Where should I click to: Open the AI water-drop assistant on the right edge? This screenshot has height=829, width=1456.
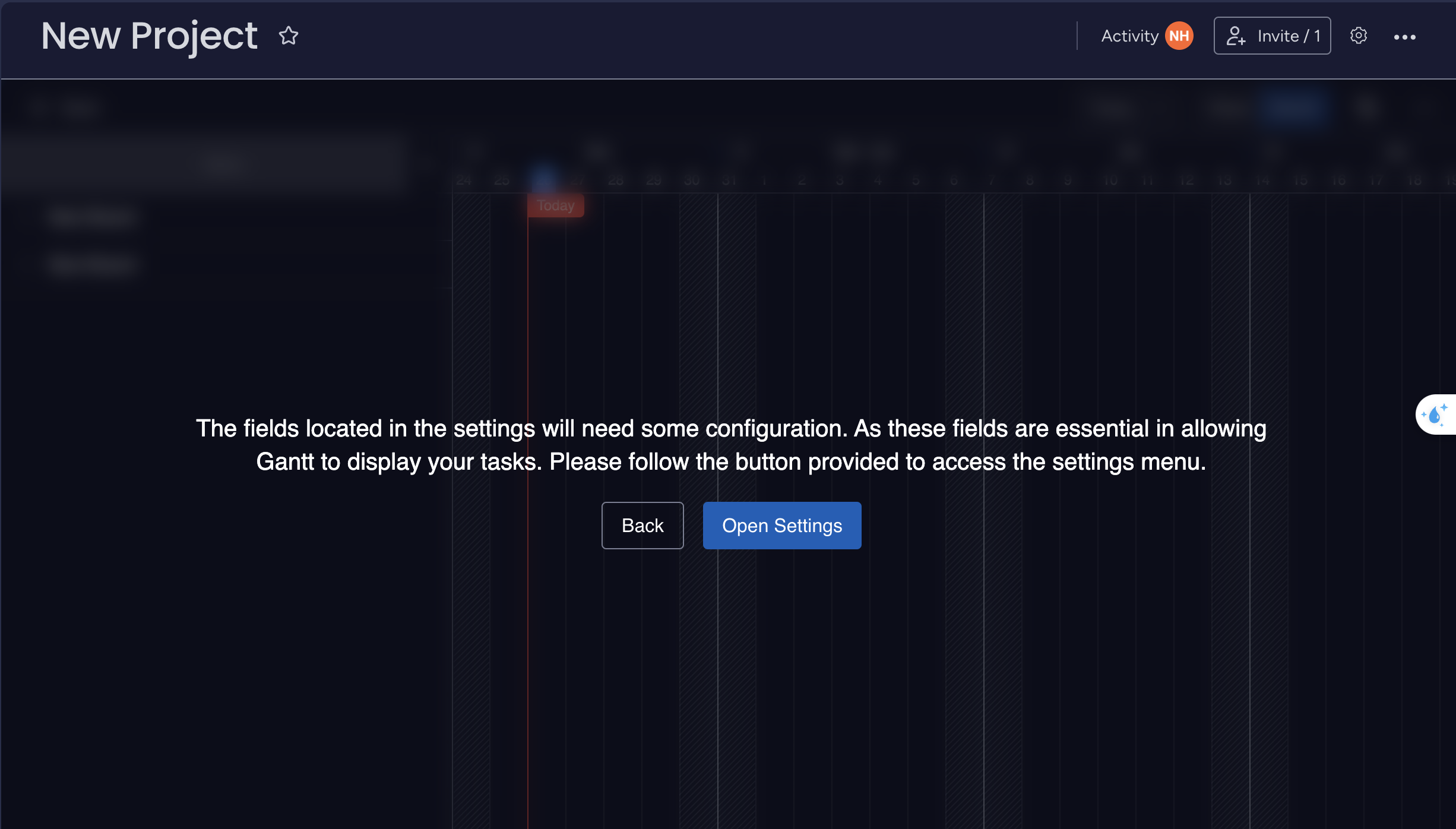tap(1437, 414)
